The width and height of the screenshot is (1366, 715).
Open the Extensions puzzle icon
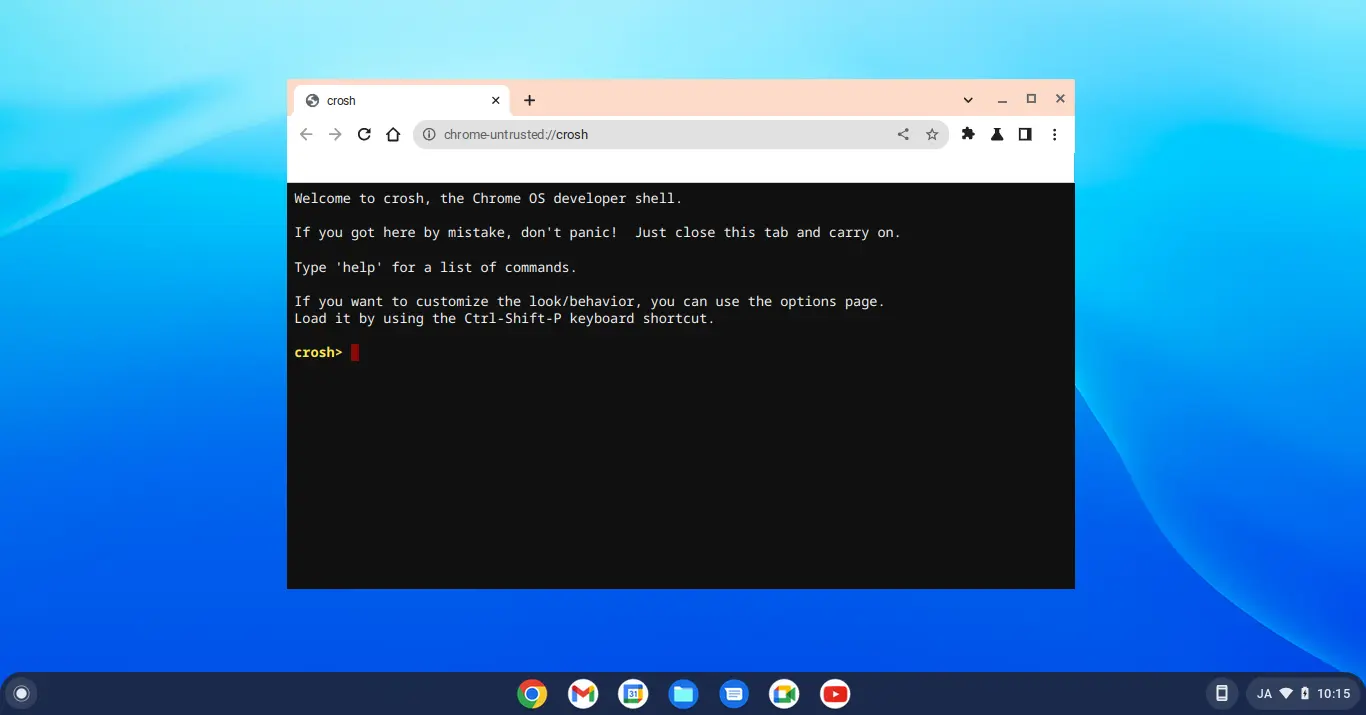[967, 134]
